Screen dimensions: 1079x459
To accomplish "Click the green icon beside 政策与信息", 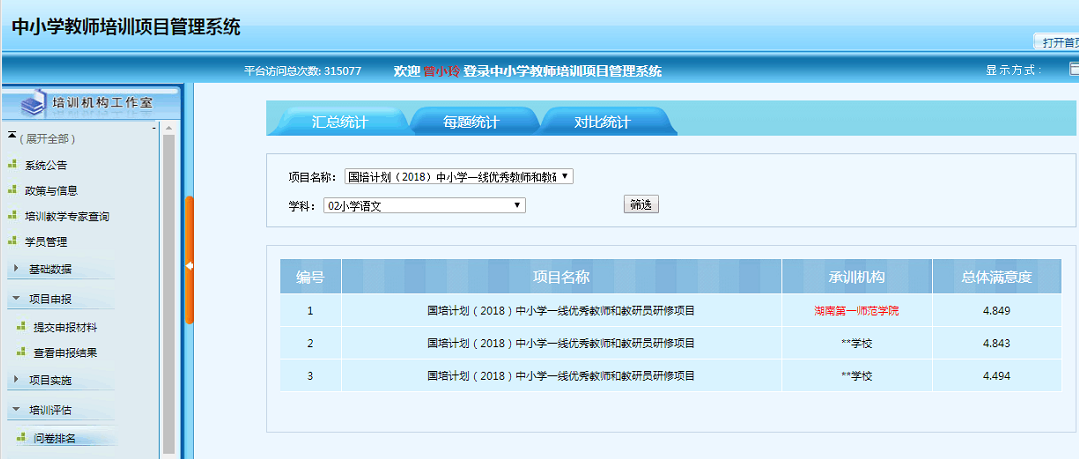I will (13, 190).
